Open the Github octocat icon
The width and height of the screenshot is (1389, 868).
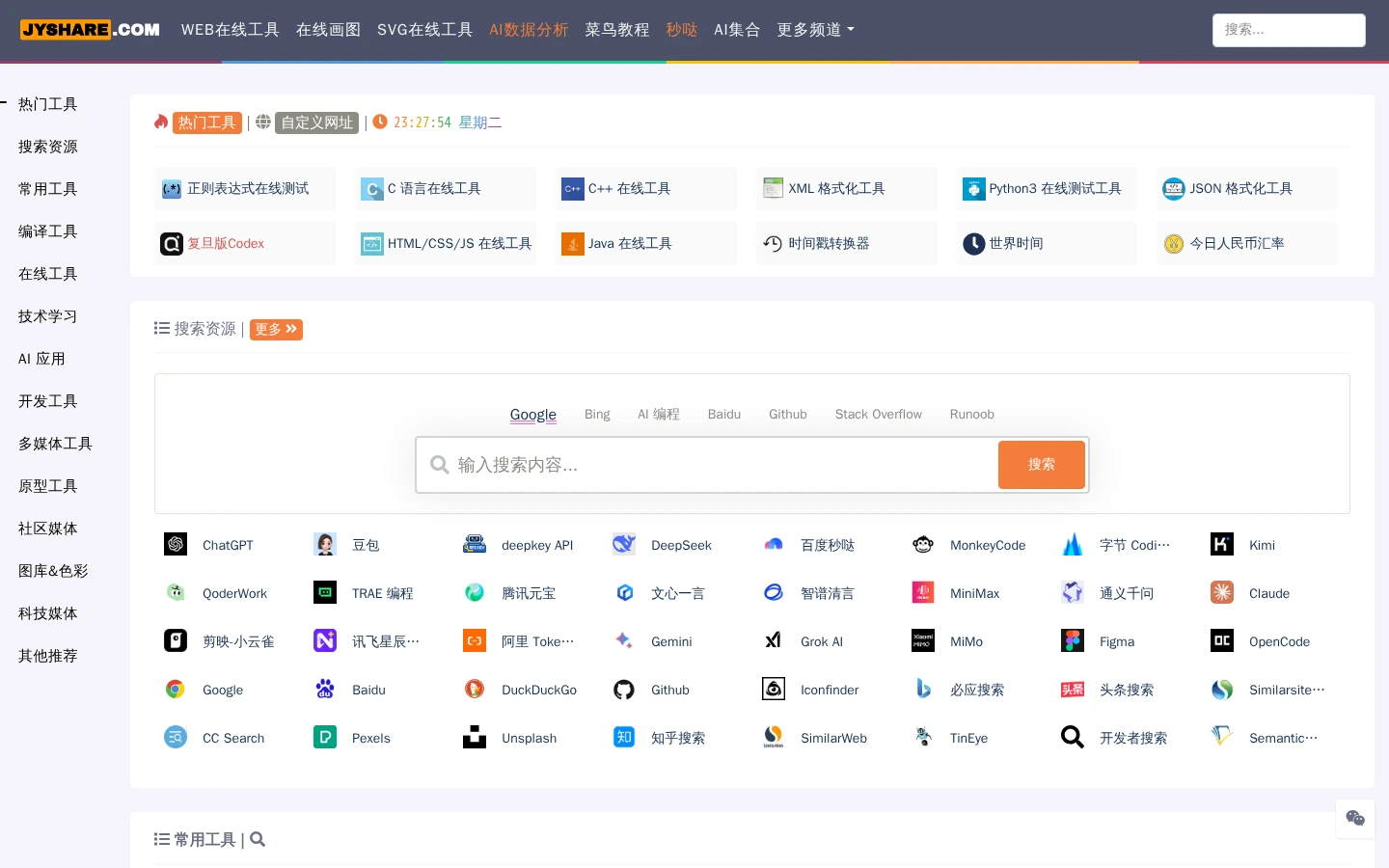click(624, 690)
